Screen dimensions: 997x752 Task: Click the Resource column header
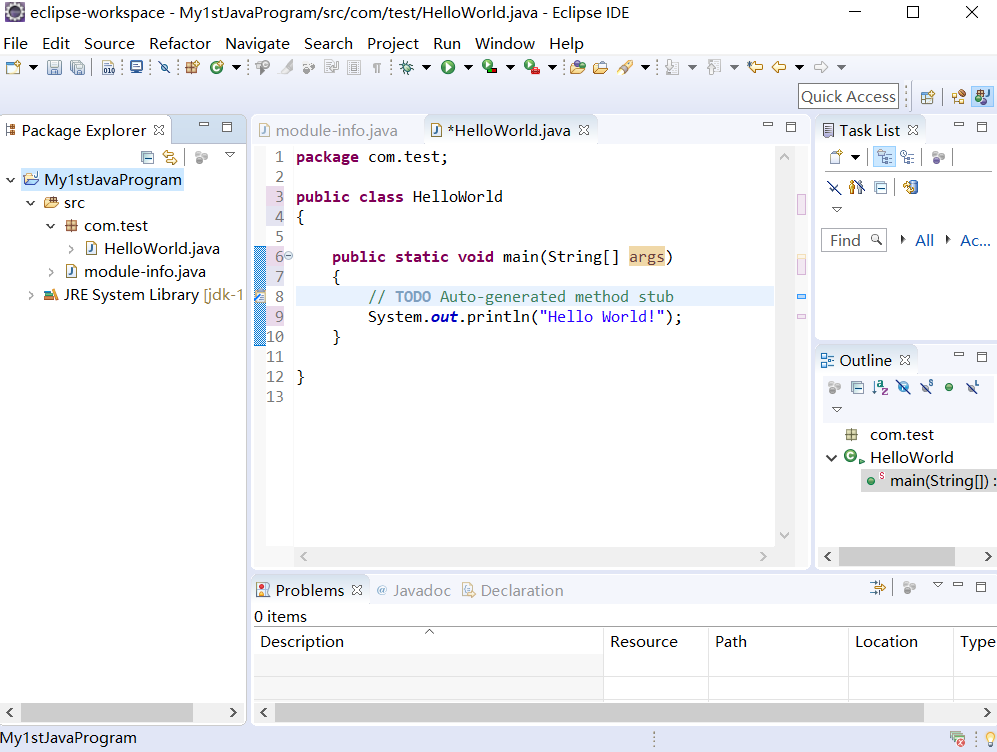pyautogui.click(x=656, y=642)
